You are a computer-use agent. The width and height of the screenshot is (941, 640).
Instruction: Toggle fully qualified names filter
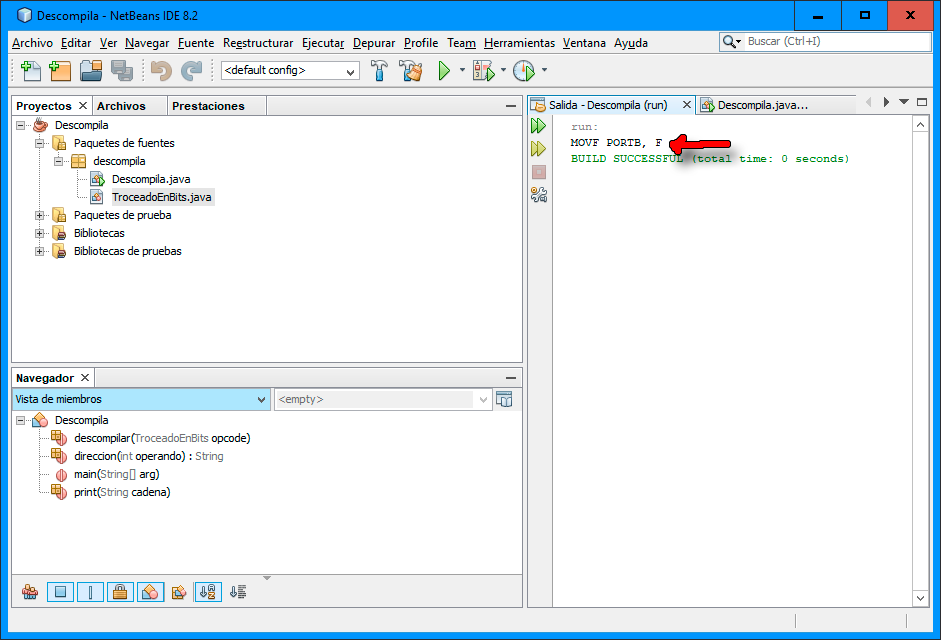179,593
